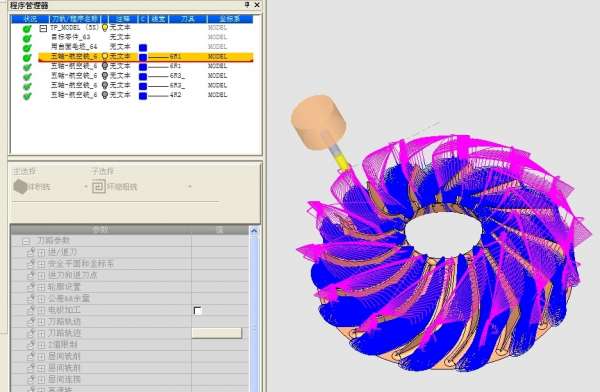The height and width of the screenshot is (392, 600).
Task: Click green status checkmark of TP_MODEL row
Action: pyautogui.click(x=27, y=29)
